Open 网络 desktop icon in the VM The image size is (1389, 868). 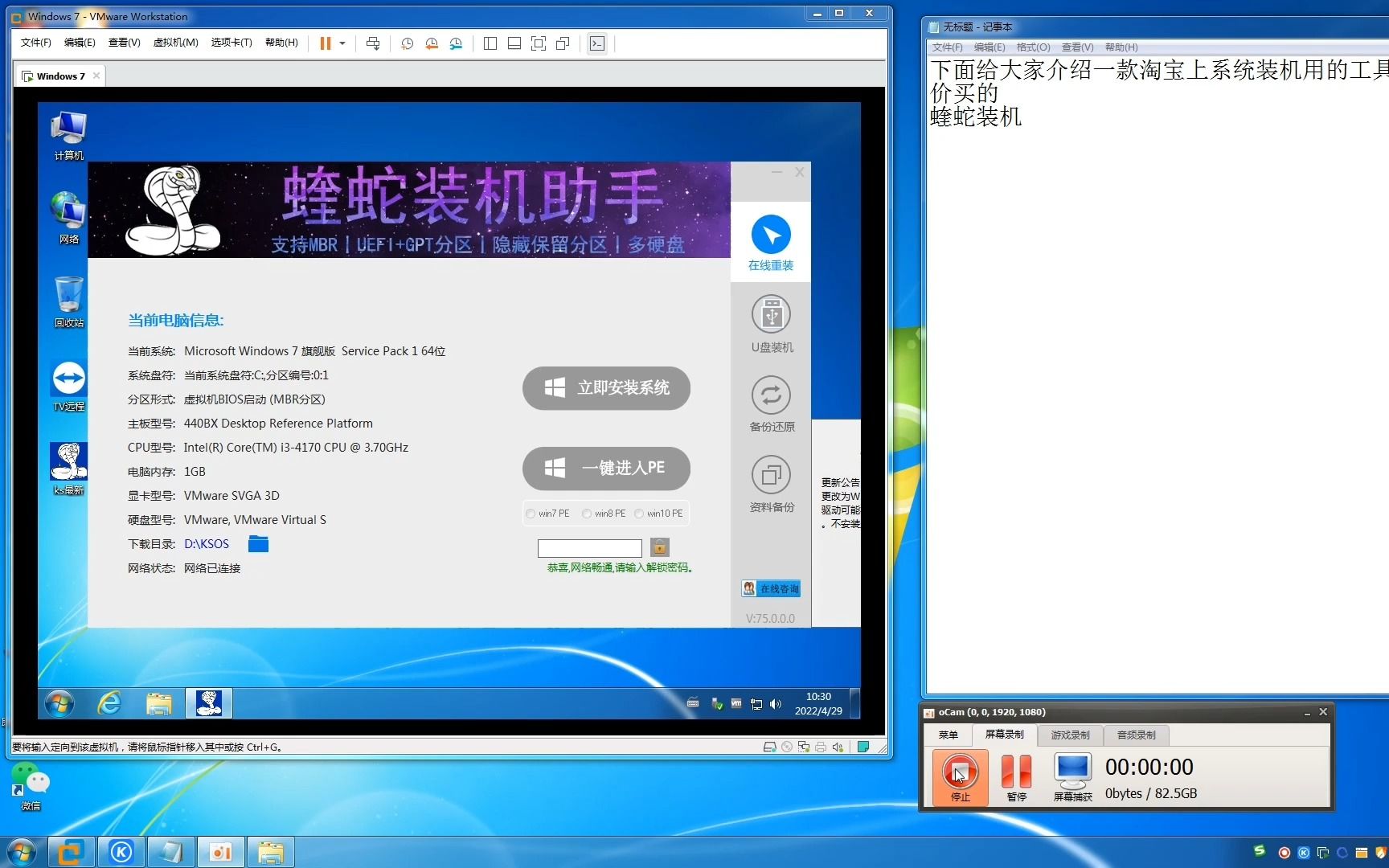[x=68, y=219]
